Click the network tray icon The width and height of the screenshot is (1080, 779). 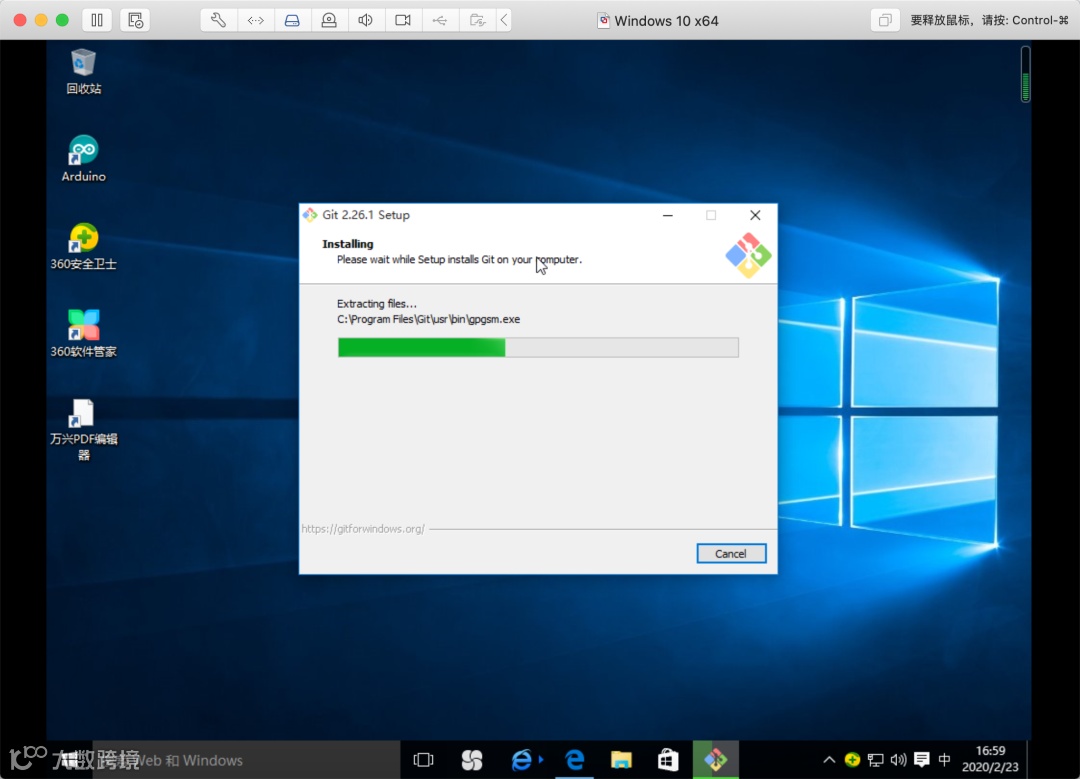point(875,760)
